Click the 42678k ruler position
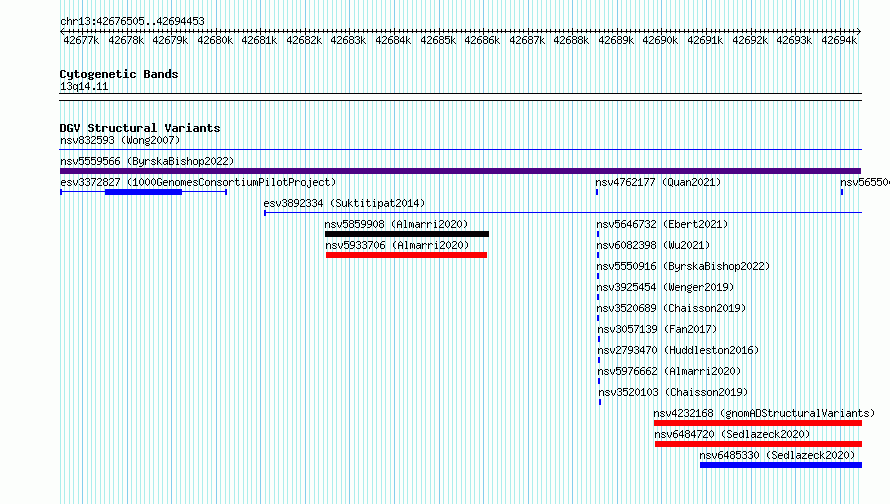This screenshot has width=890, height=504. 126,40
